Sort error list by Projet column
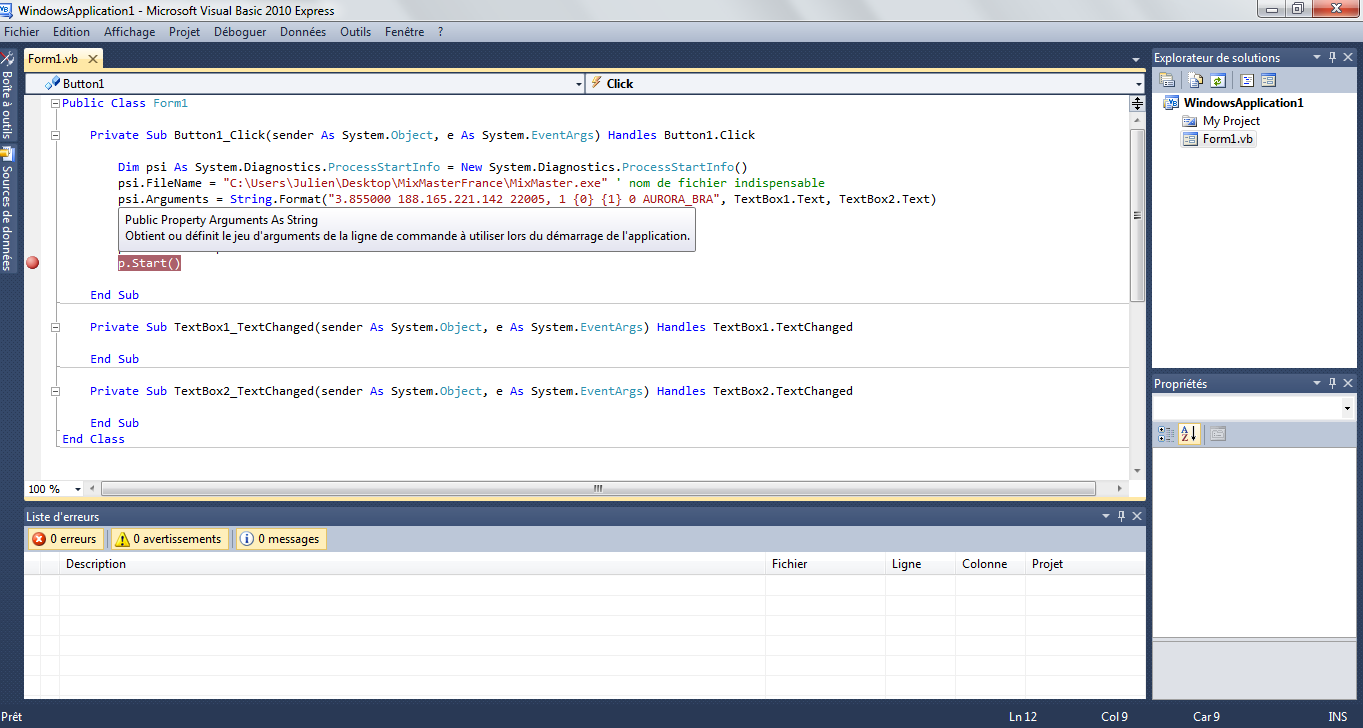This screenshot has width=1363, height=728. (1085, 564)
